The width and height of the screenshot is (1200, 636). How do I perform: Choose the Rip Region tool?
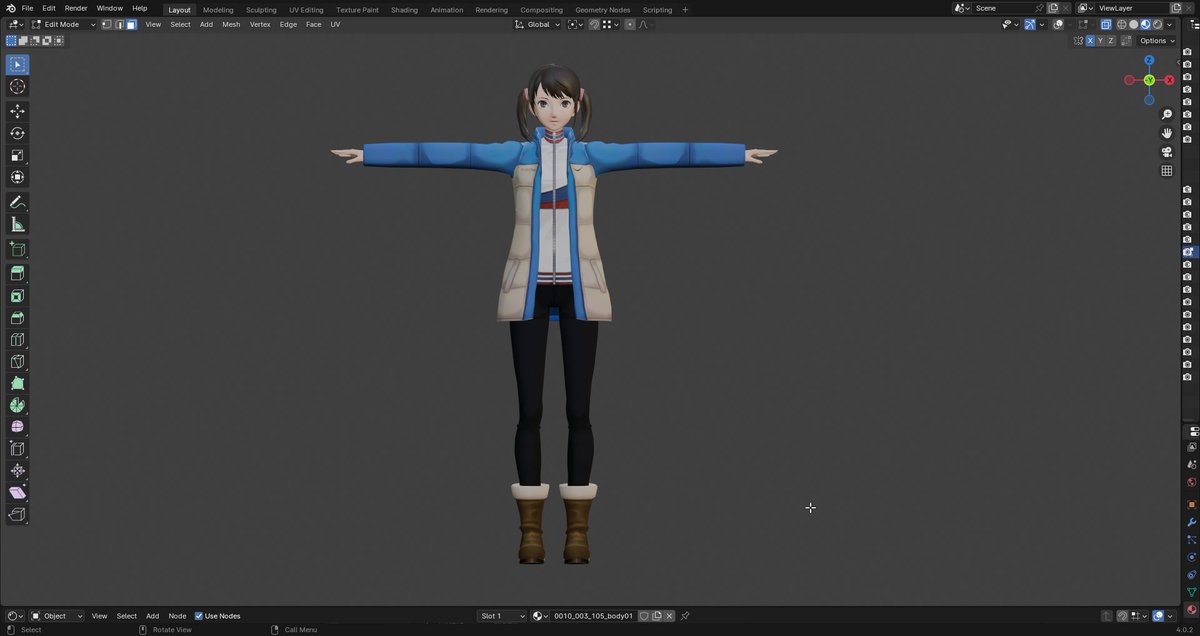click(x=17, y=515)
